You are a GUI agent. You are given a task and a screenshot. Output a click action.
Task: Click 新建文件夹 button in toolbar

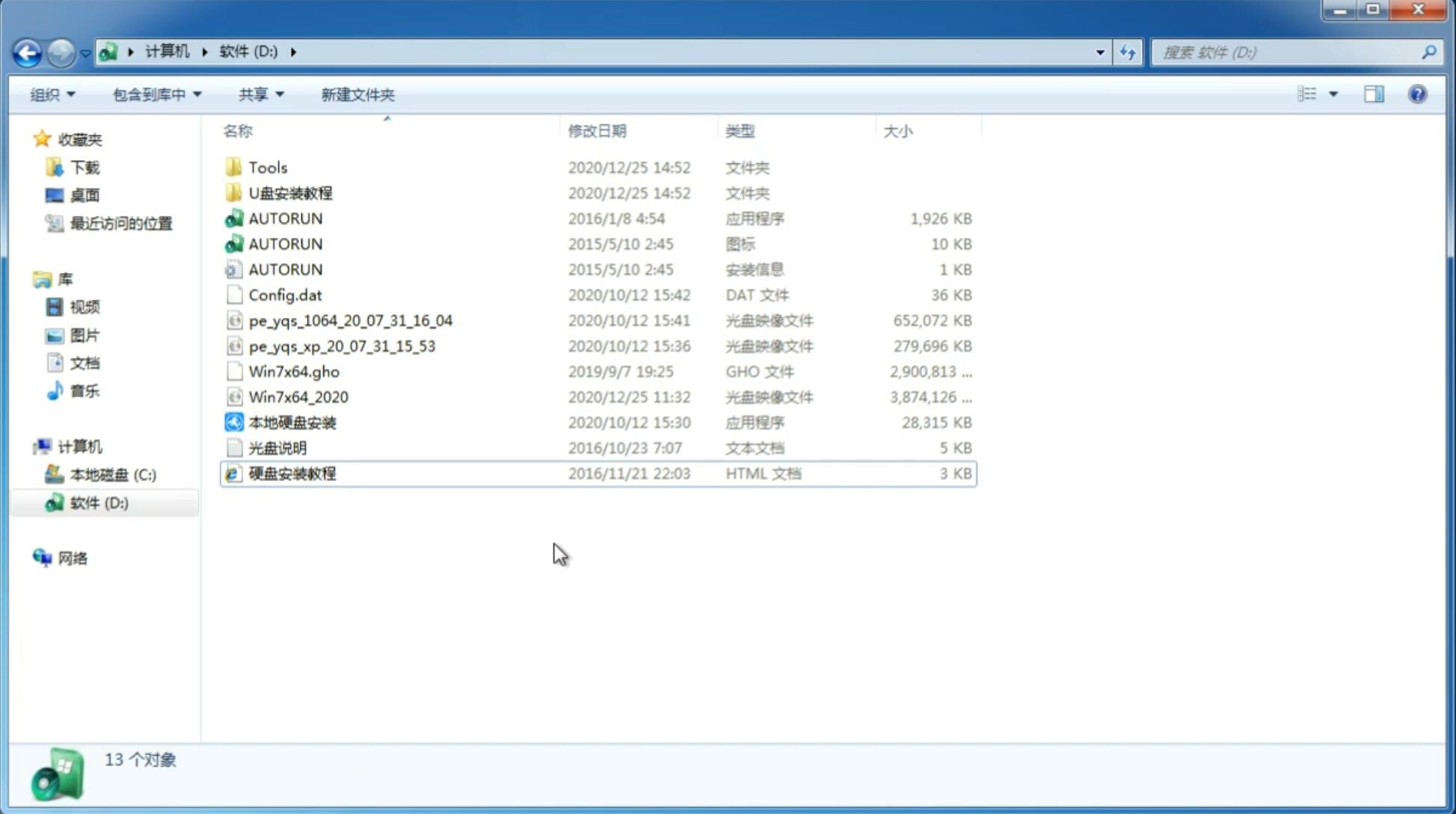point(358,94)
